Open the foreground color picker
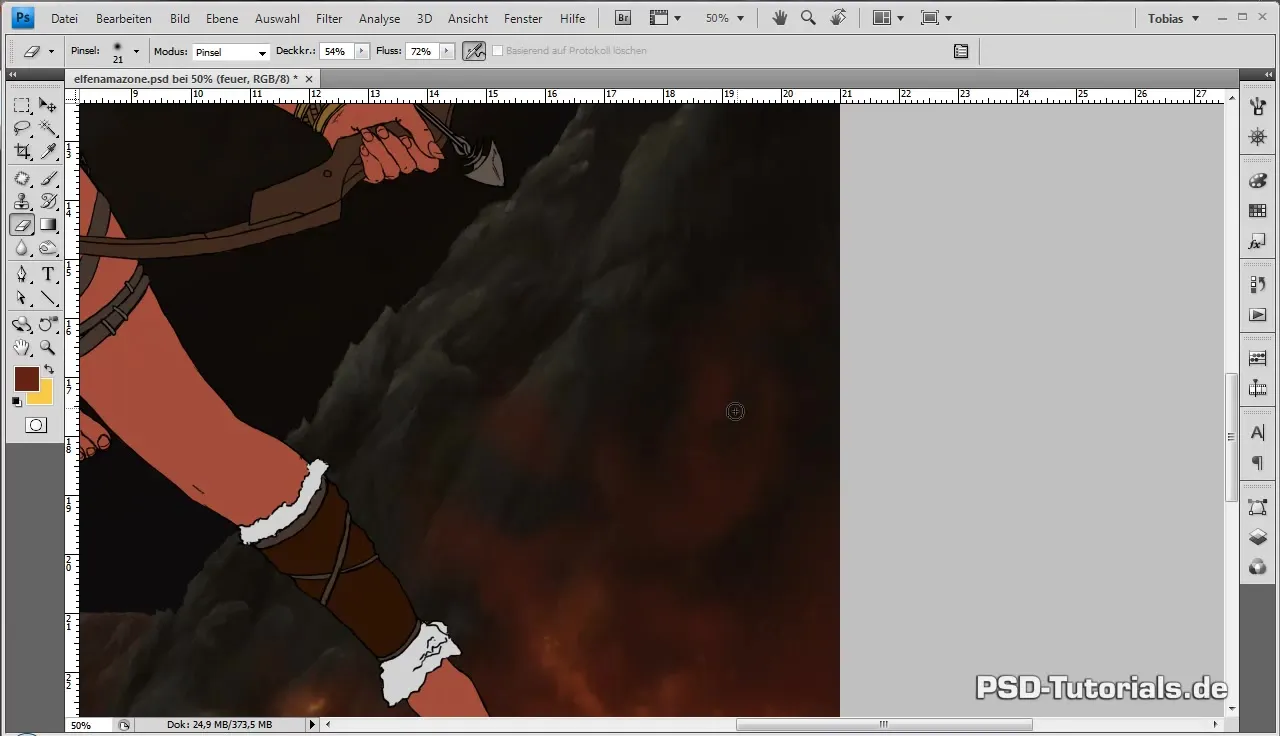The width and height of the screenshot is (1280, 736). tap(25, 378)
